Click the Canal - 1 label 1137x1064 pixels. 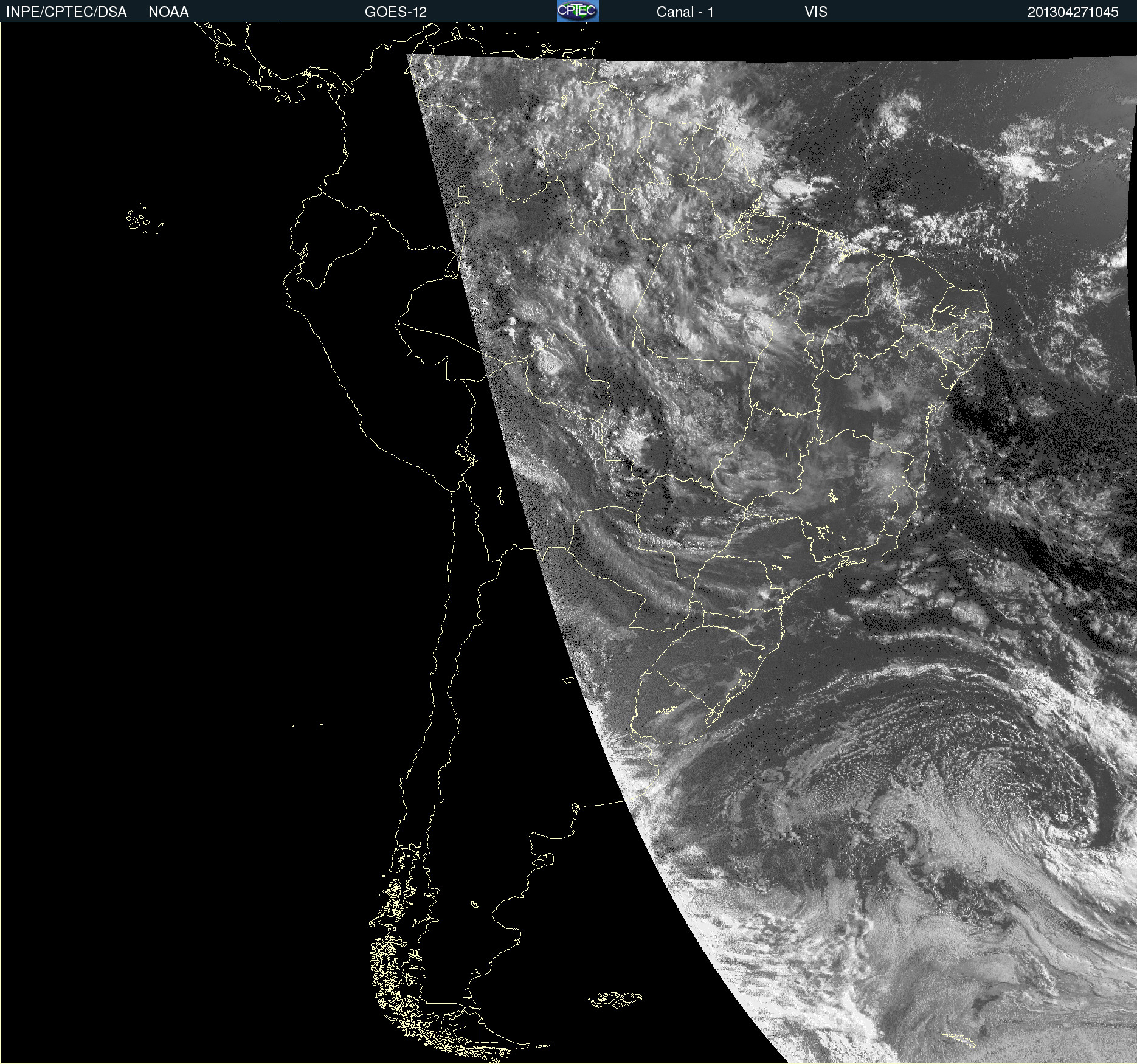click(685, 12)
